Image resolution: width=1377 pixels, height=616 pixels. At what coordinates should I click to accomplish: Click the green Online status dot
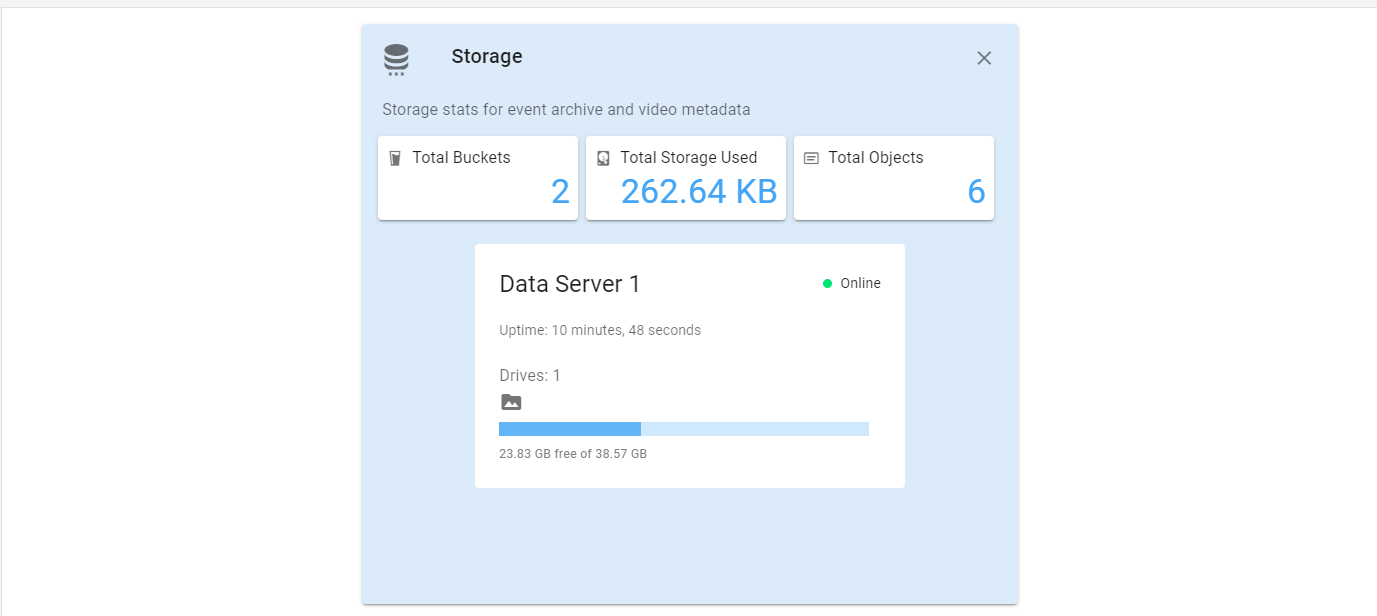tap(827, 283)
